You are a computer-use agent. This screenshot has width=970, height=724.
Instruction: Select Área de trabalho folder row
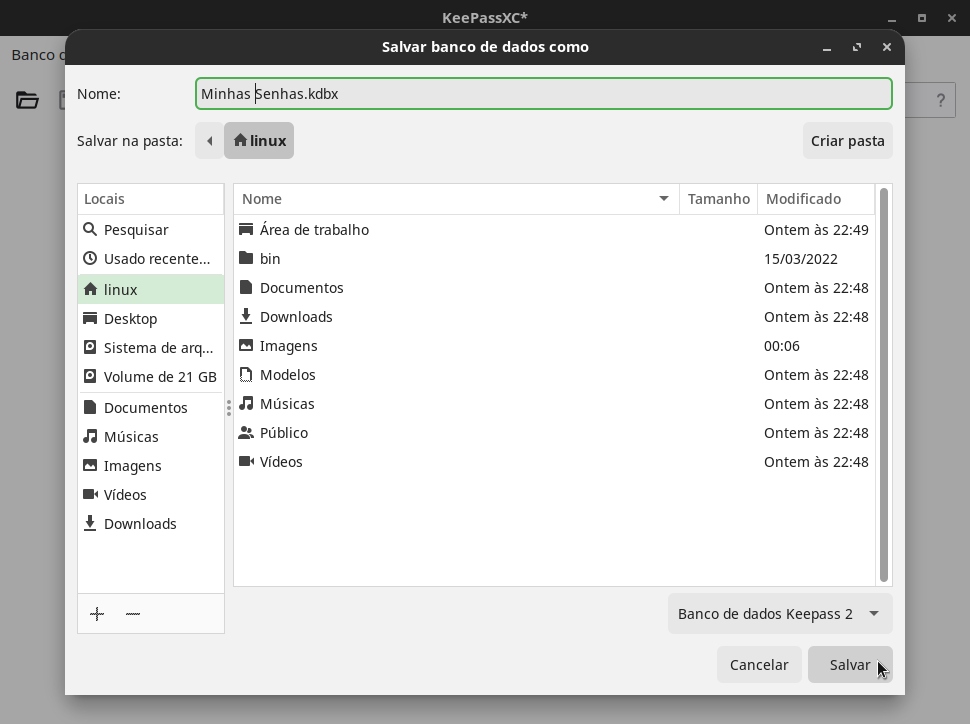point(554,230)
